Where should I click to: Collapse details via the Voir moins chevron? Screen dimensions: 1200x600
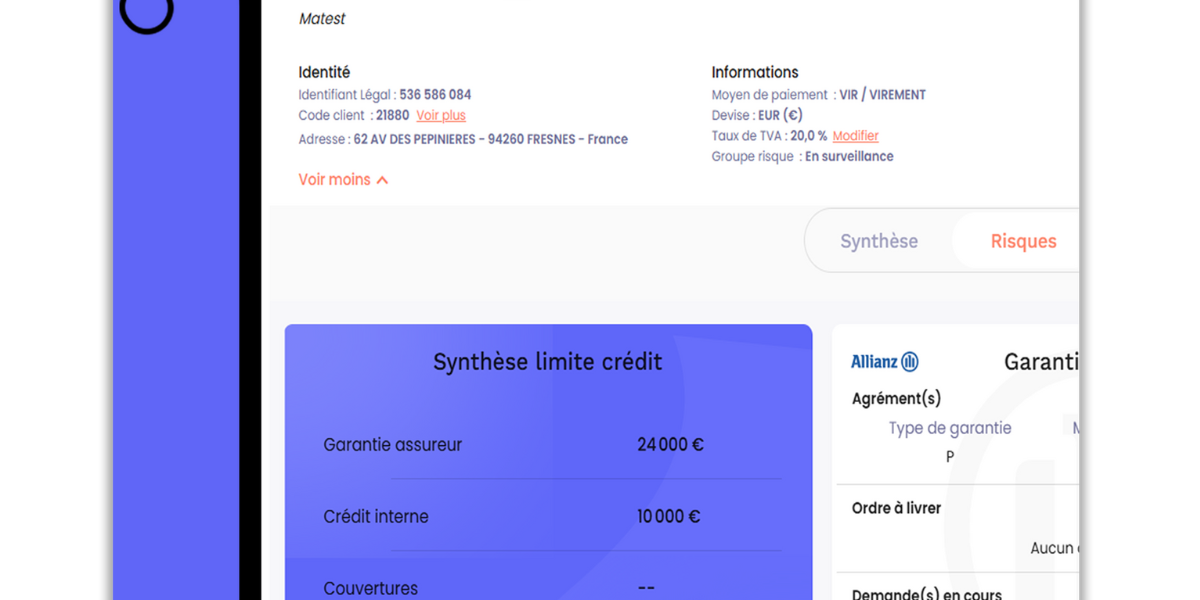click(x=343, y=179)
